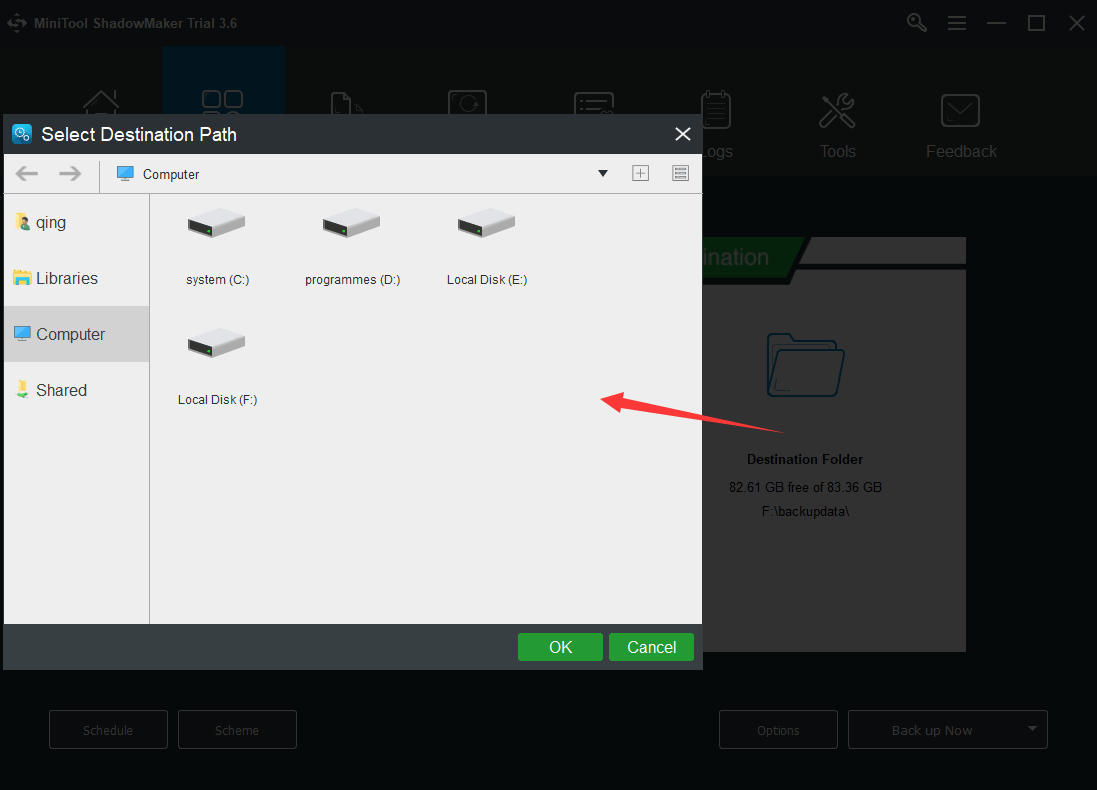
Task: Open the qing user folder
Action: point(76,223)
